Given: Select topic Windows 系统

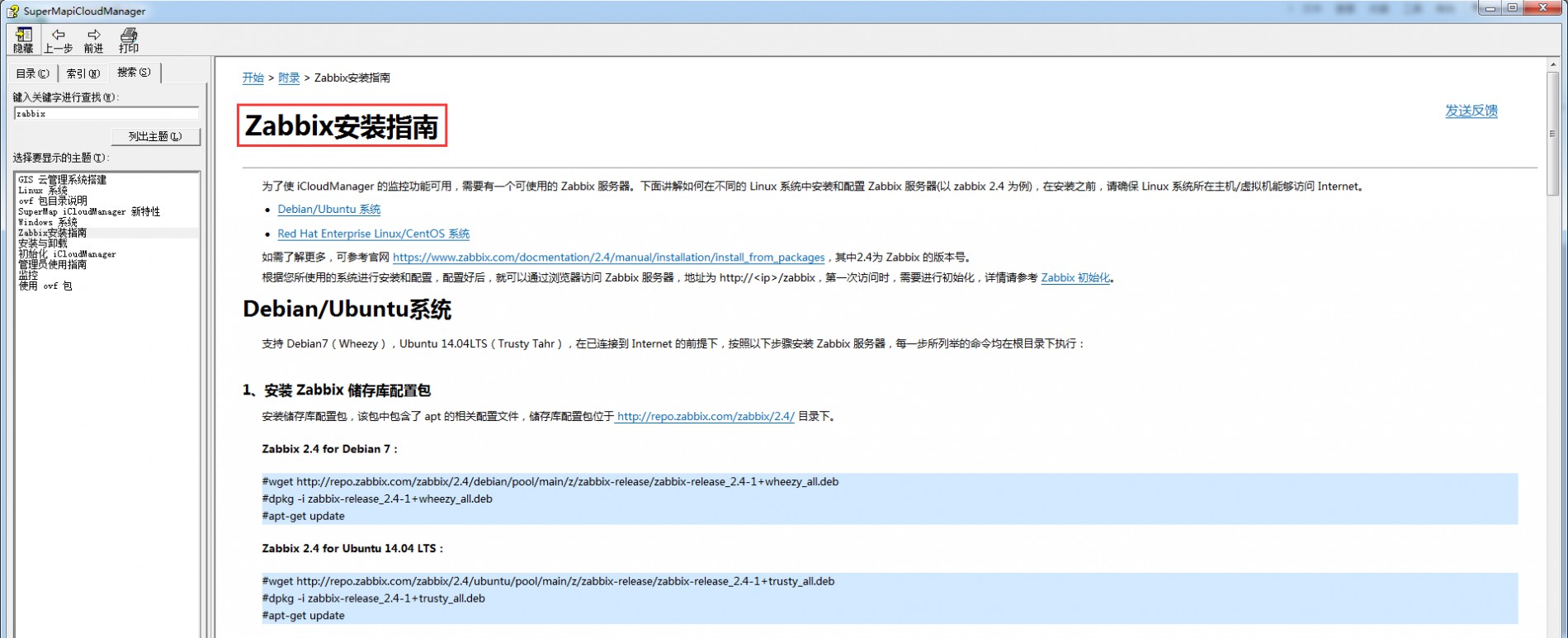Looking at the screenshot, I should click(x=48, y=222).
